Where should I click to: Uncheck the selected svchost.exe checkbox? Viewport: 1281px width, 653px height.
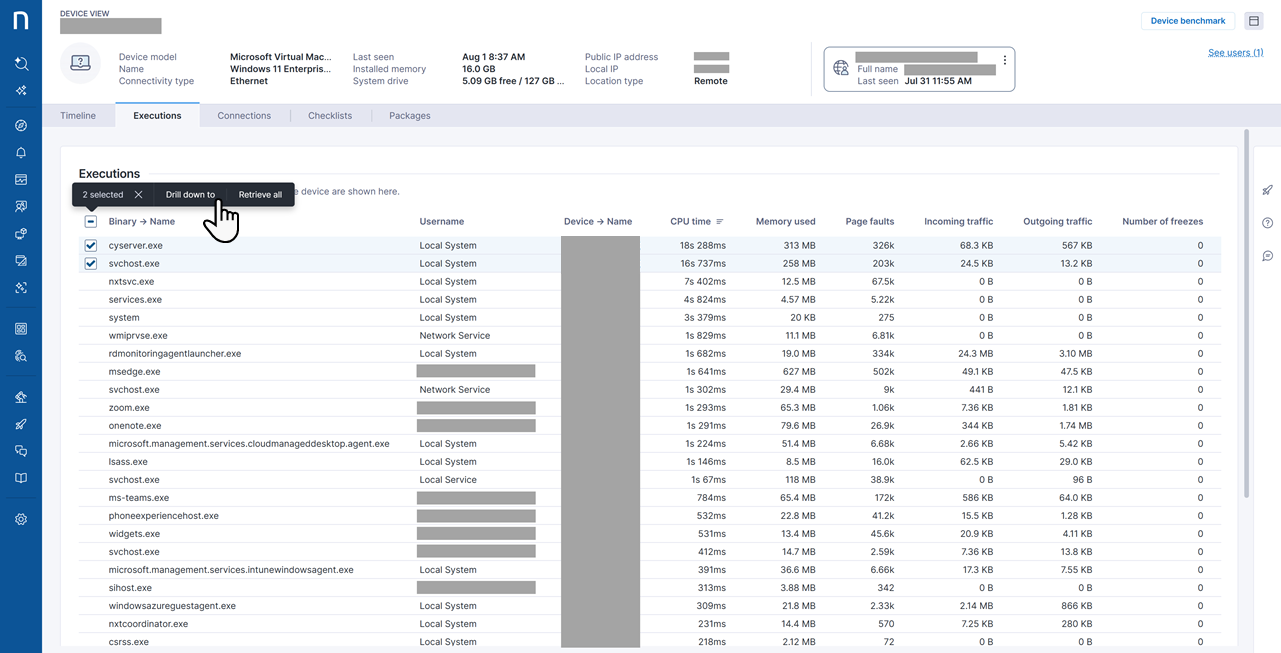(x=91, y=264)
